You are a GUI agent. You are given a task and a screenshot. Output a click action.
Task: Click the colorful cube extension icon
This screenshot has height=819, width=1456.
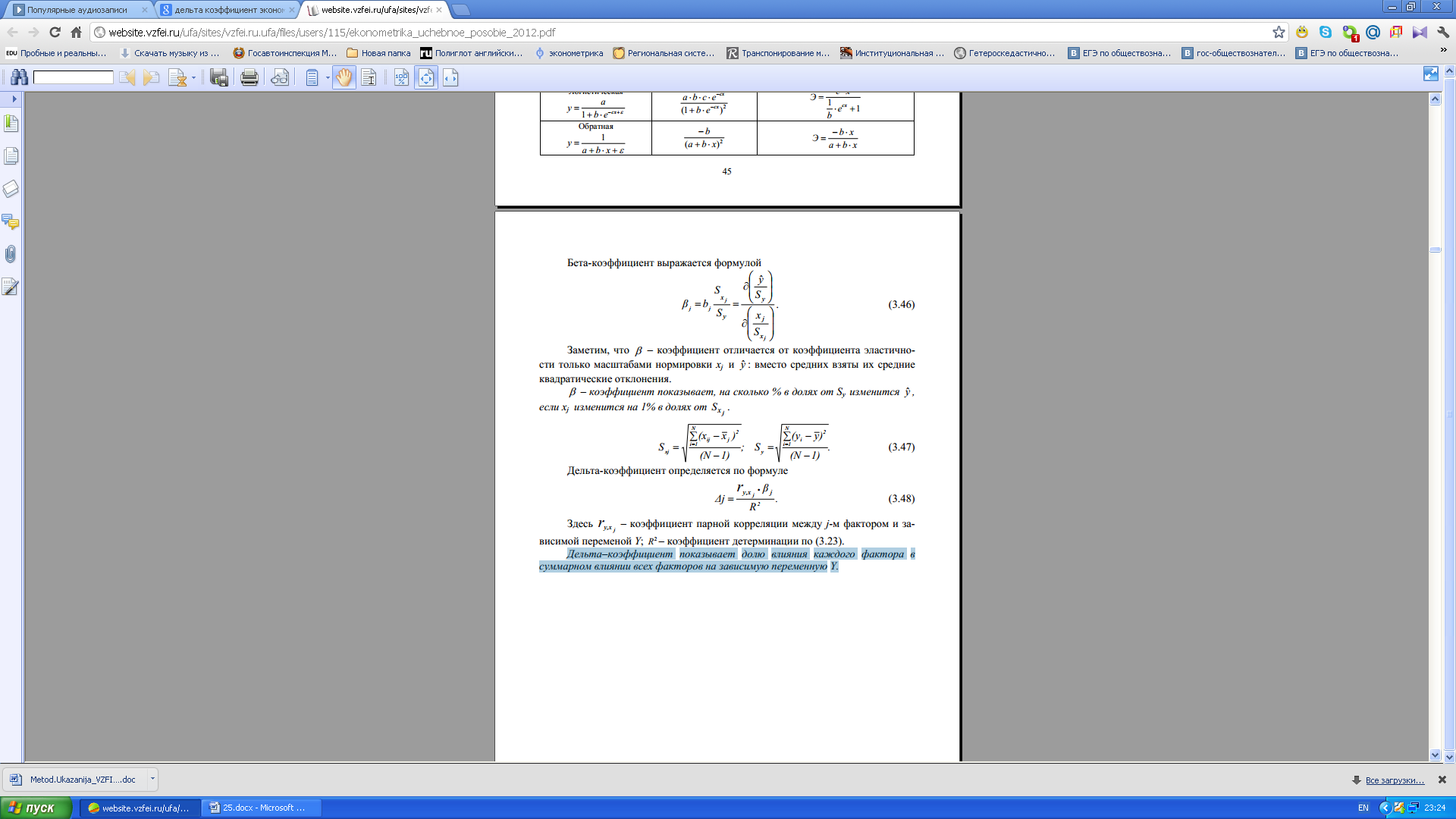click(1396, 33)
